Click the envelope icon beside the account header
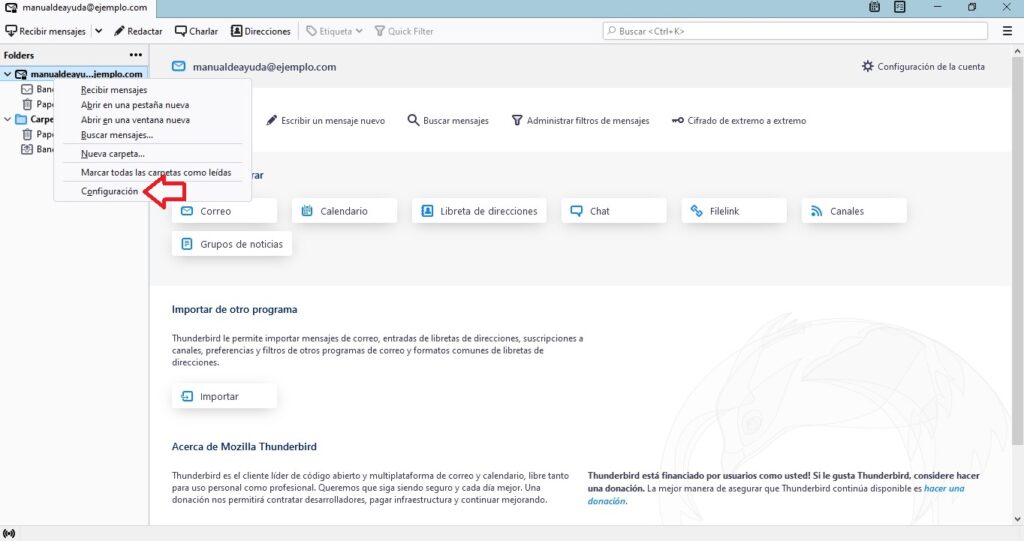The image size is (1024, 541). pyautogui.click(x=178, y=66)
